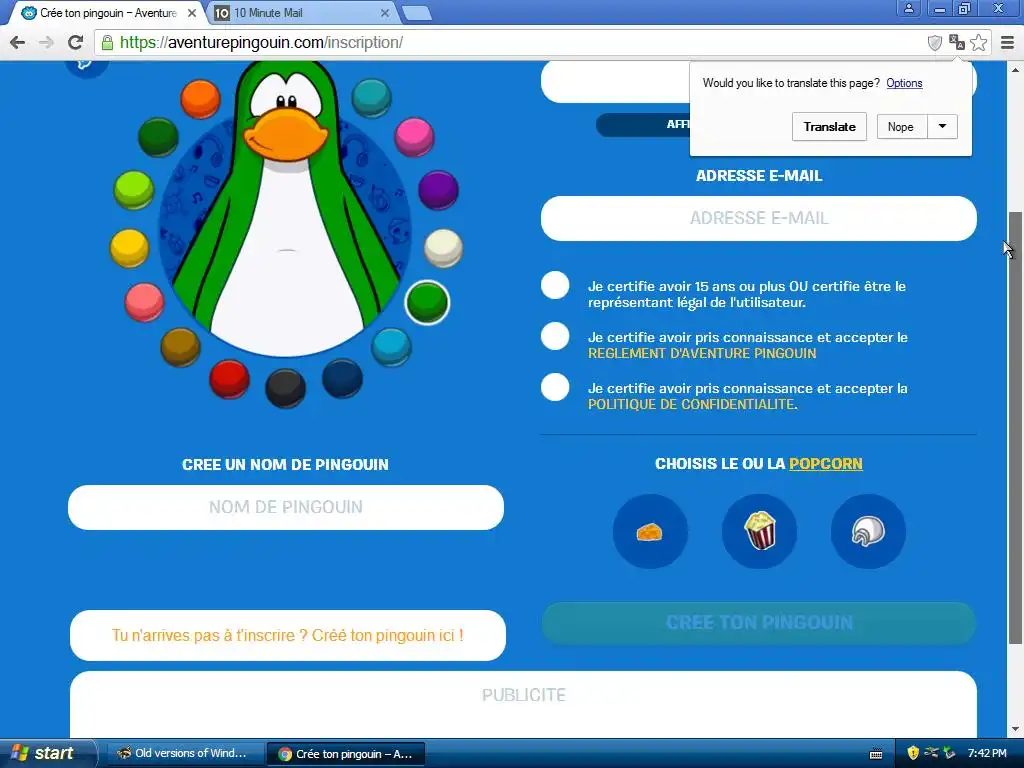This screenshot has width=1024, height=768.
Task: Open the REGLEMENT D'AVENTURE PINGOUIN link
Action: pyautogui.click(x=702, y=353)
